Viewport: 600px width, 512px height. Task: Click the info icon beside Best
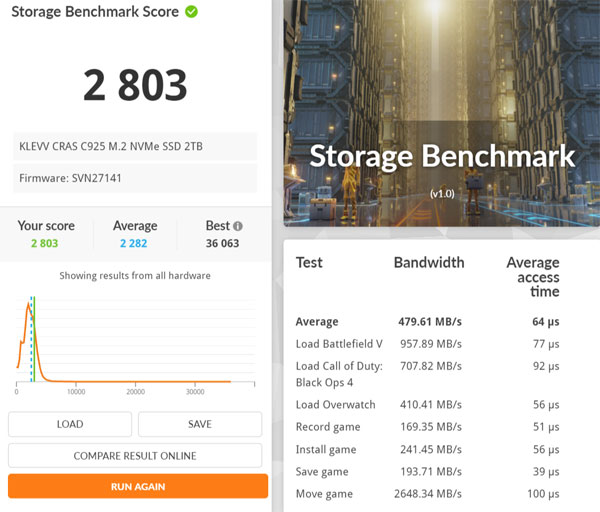coord(238,226)
